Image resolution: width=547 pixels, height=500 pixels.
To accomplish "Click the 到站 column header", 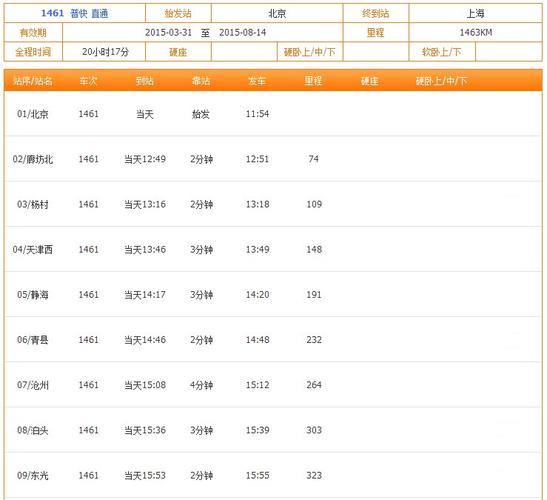I will 145,81.
